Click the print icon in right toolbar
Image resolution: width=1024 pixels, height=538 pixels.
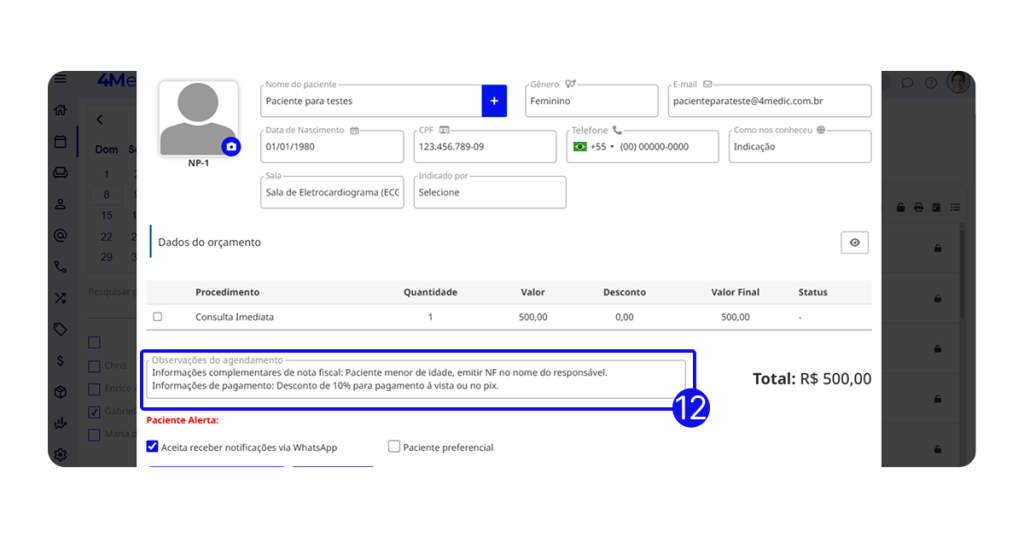click(919, 207)
